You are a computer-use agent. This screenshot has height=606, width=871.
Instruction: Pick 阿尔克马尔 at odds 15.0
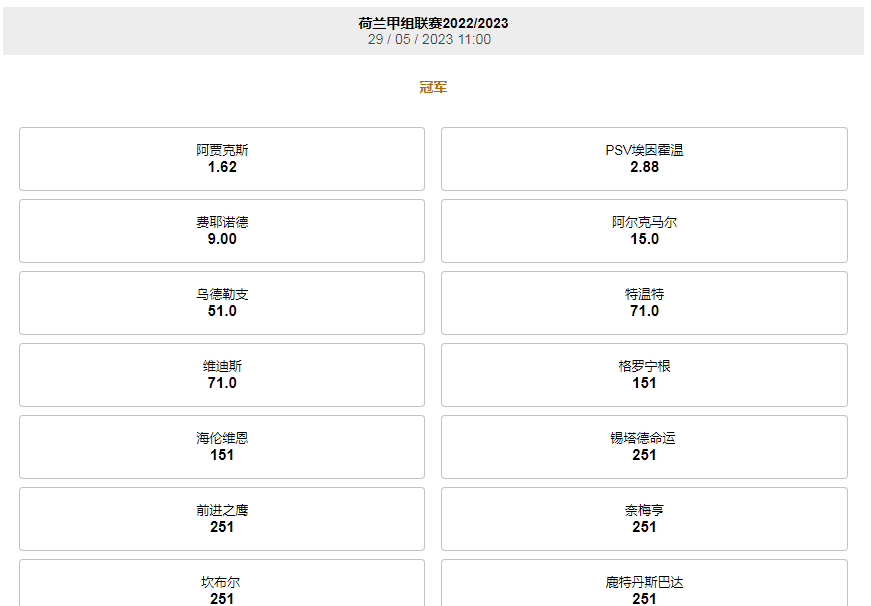click(x=648, y=230)
